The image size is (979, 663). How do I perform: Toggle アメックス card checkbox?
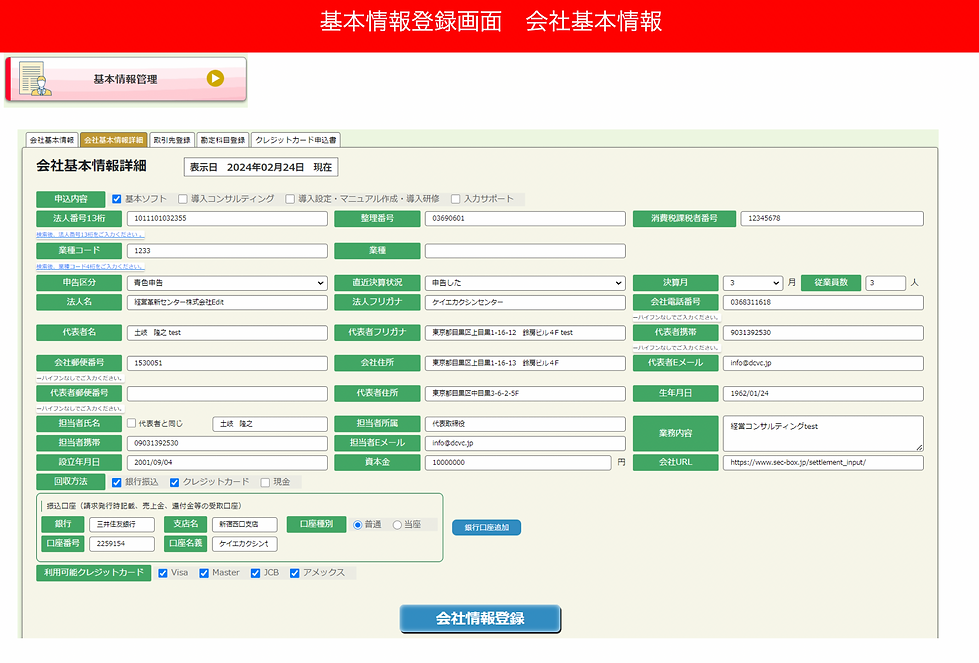click(x=295, y=573)
